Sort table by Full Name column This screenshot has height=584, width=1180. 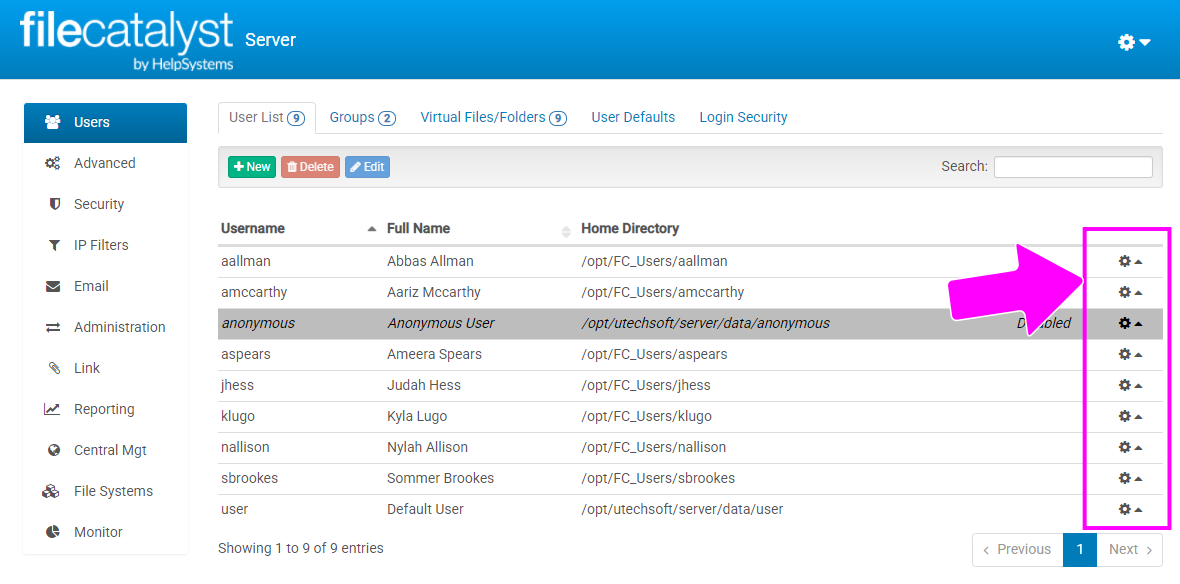tap(479, 229)
